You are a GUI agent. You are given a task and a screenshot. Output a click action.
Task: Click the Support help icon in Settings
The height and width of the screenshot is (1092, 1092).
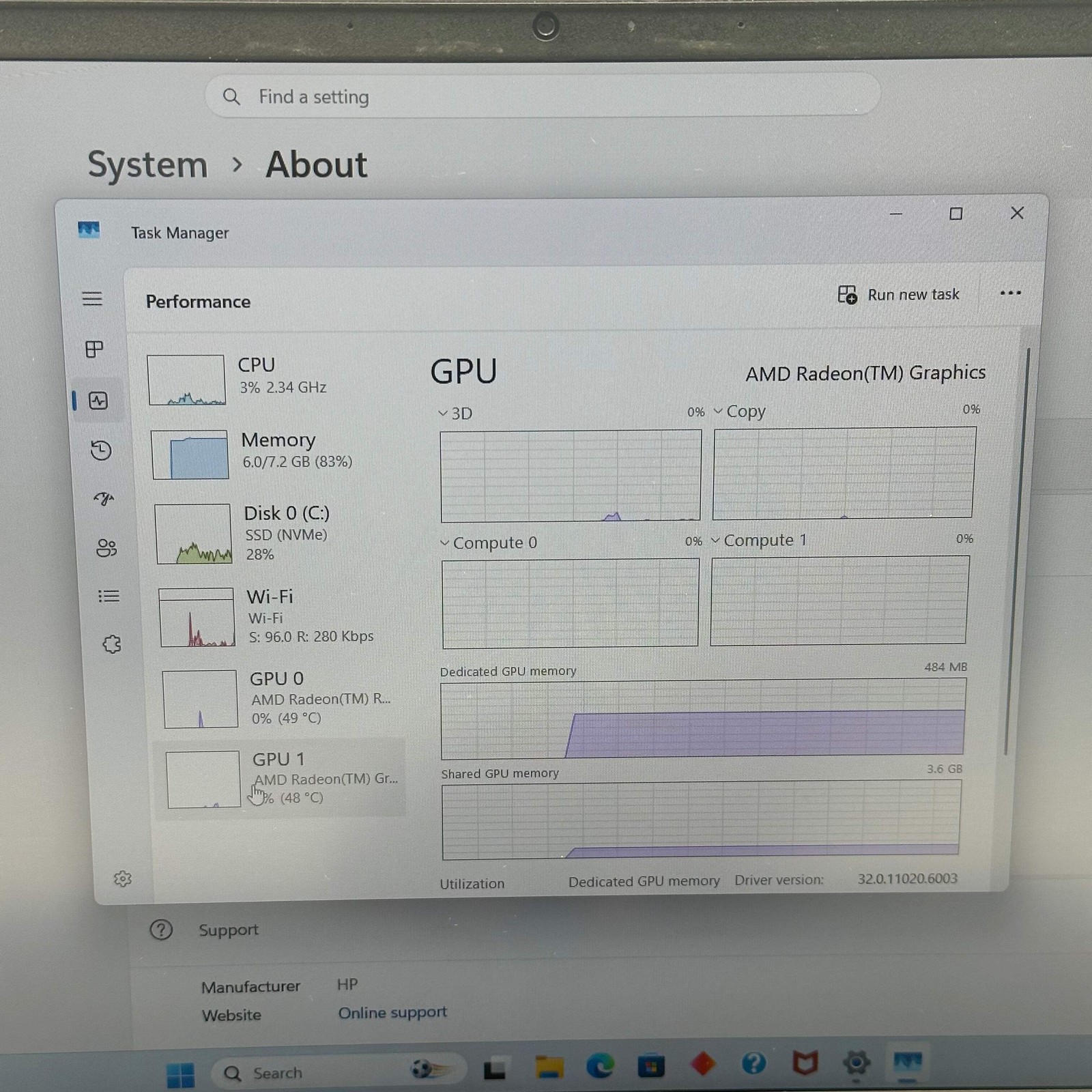click(161, 930)
